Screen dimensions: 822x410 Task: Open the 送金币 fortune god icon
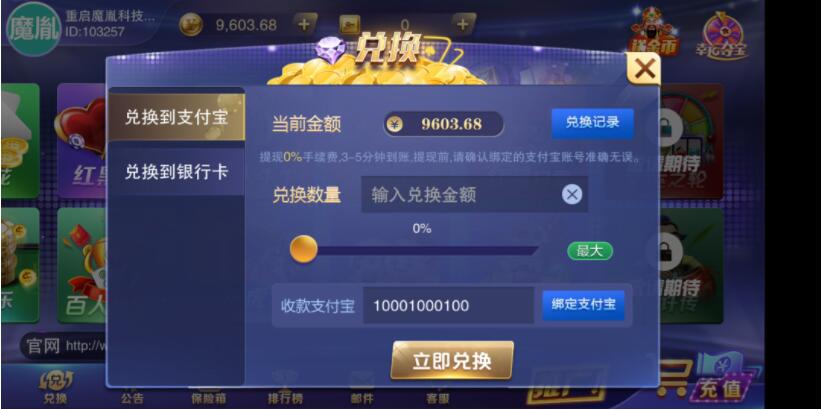click(x=654, y=31)
